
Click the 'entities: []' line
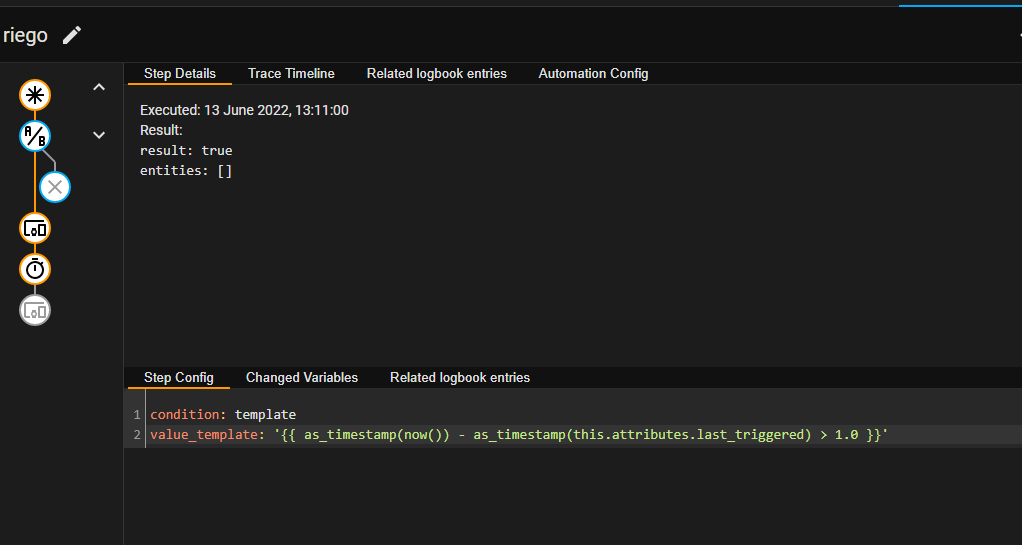(186, 171)
